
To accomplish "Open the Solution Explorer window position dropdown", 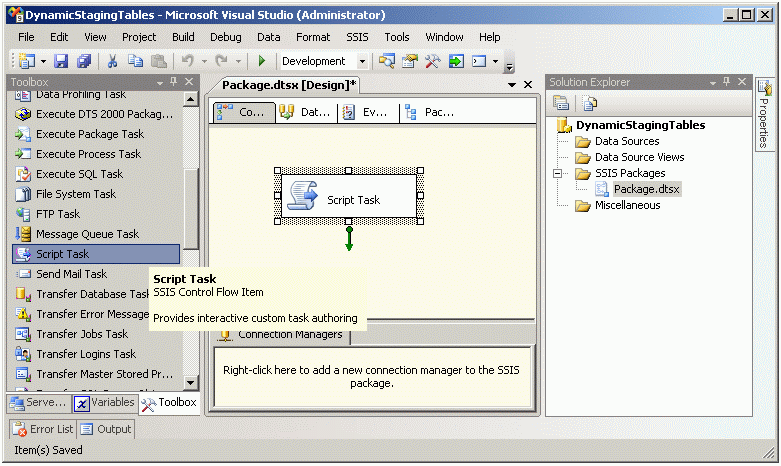I will (x=713, y=83).
